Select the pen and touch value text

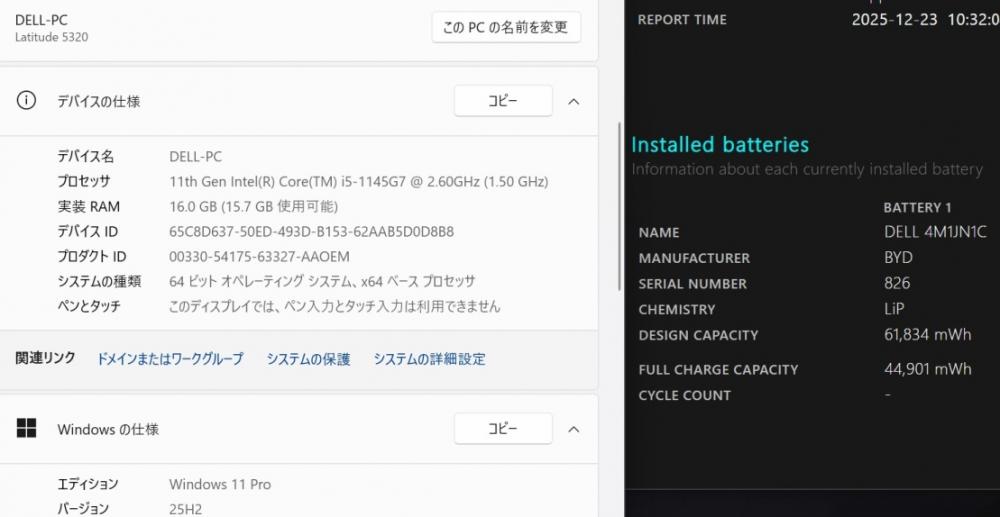pos(334,306)
